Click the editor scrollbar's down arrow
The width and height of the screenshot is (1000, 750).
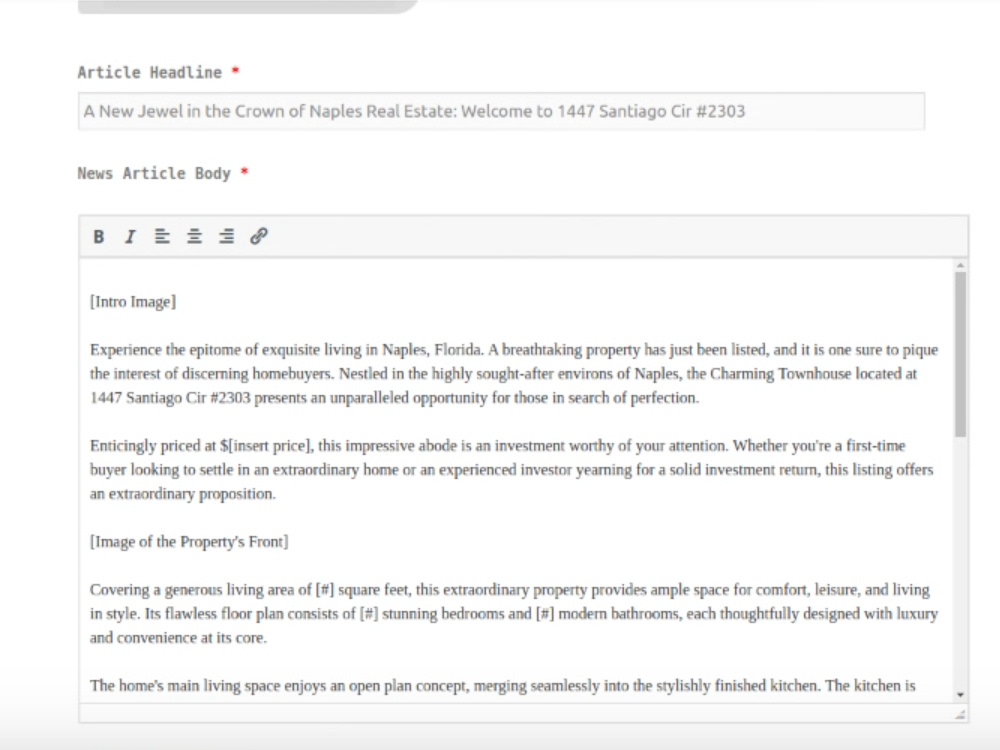tap(960, 695)
